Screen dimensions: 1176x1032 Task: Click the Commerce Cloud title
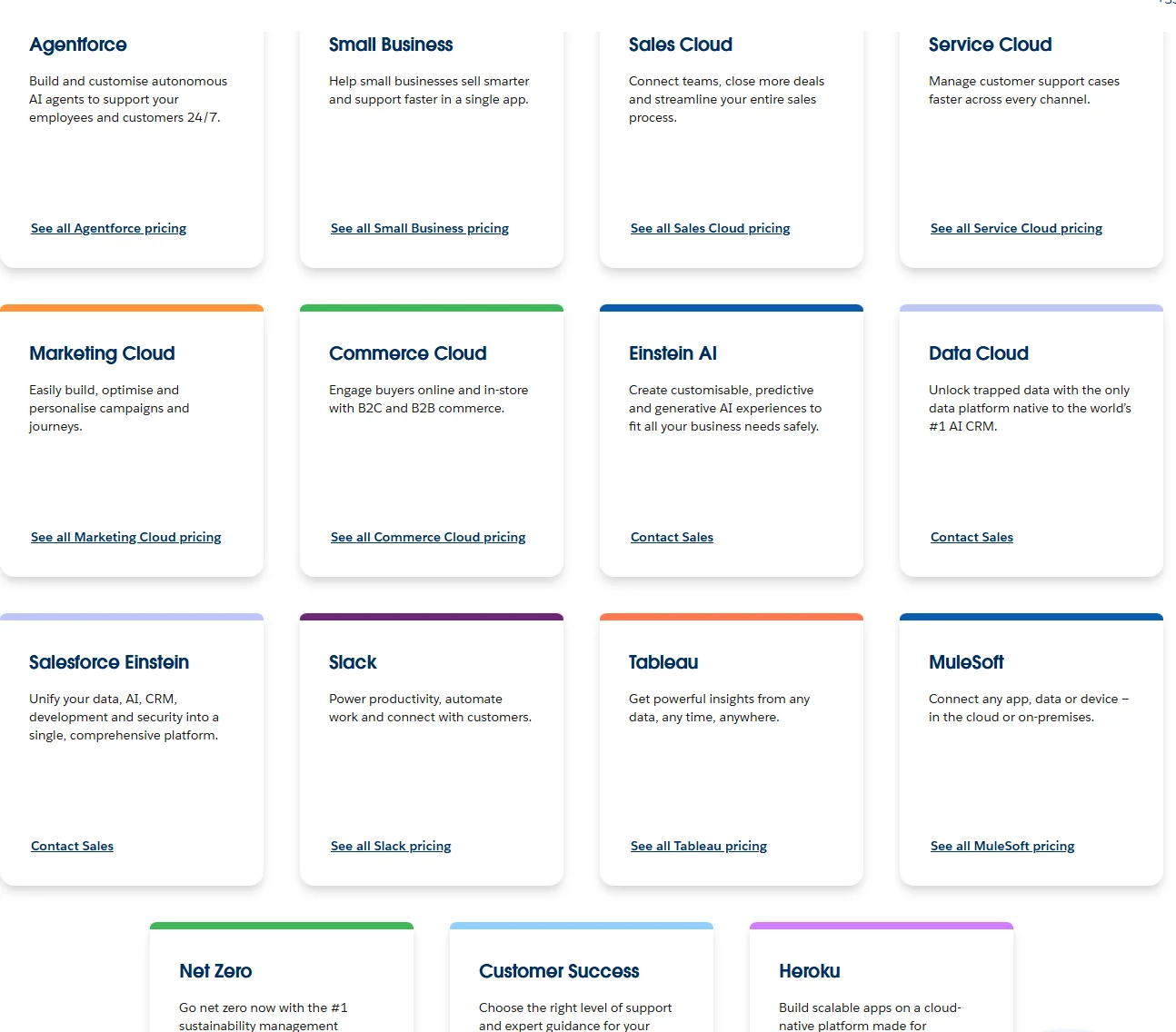pos(408,353)
